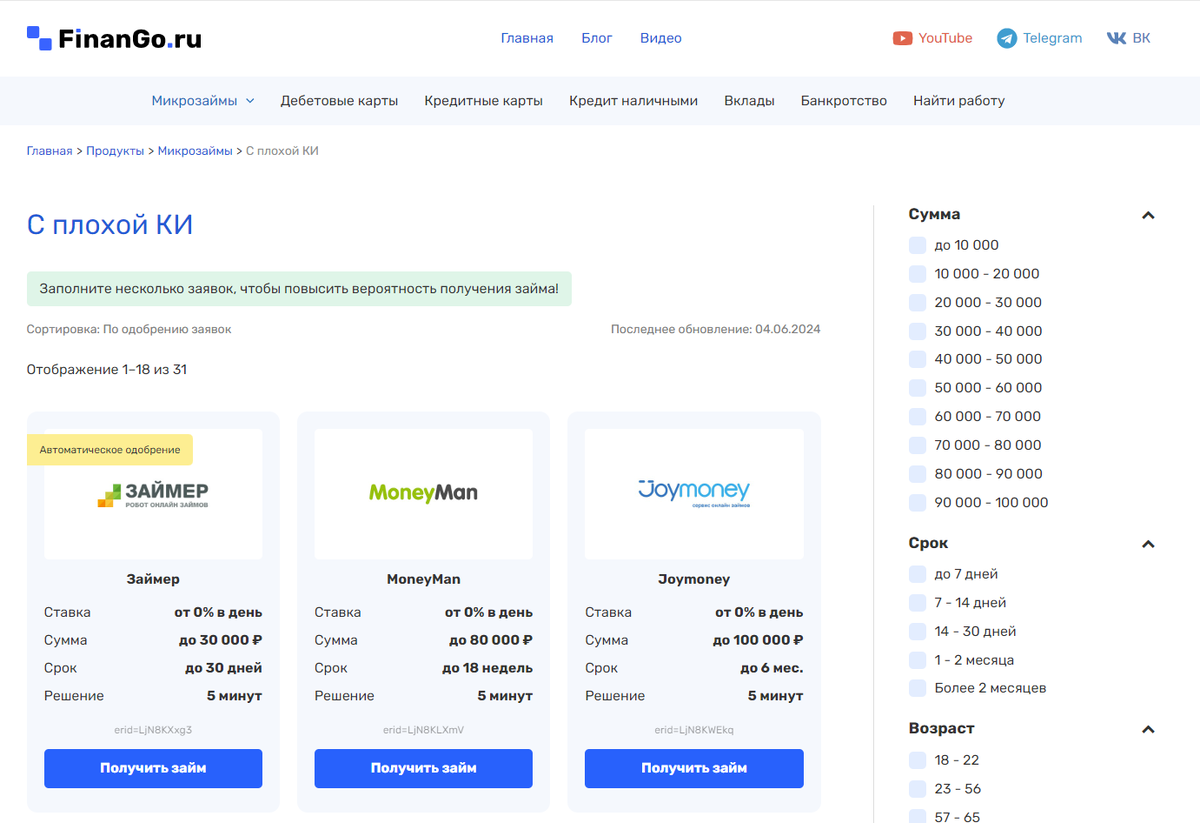The image size is (1200, 823).
Task: Select the age '18 - 22' checkbox
Action: 917,760
